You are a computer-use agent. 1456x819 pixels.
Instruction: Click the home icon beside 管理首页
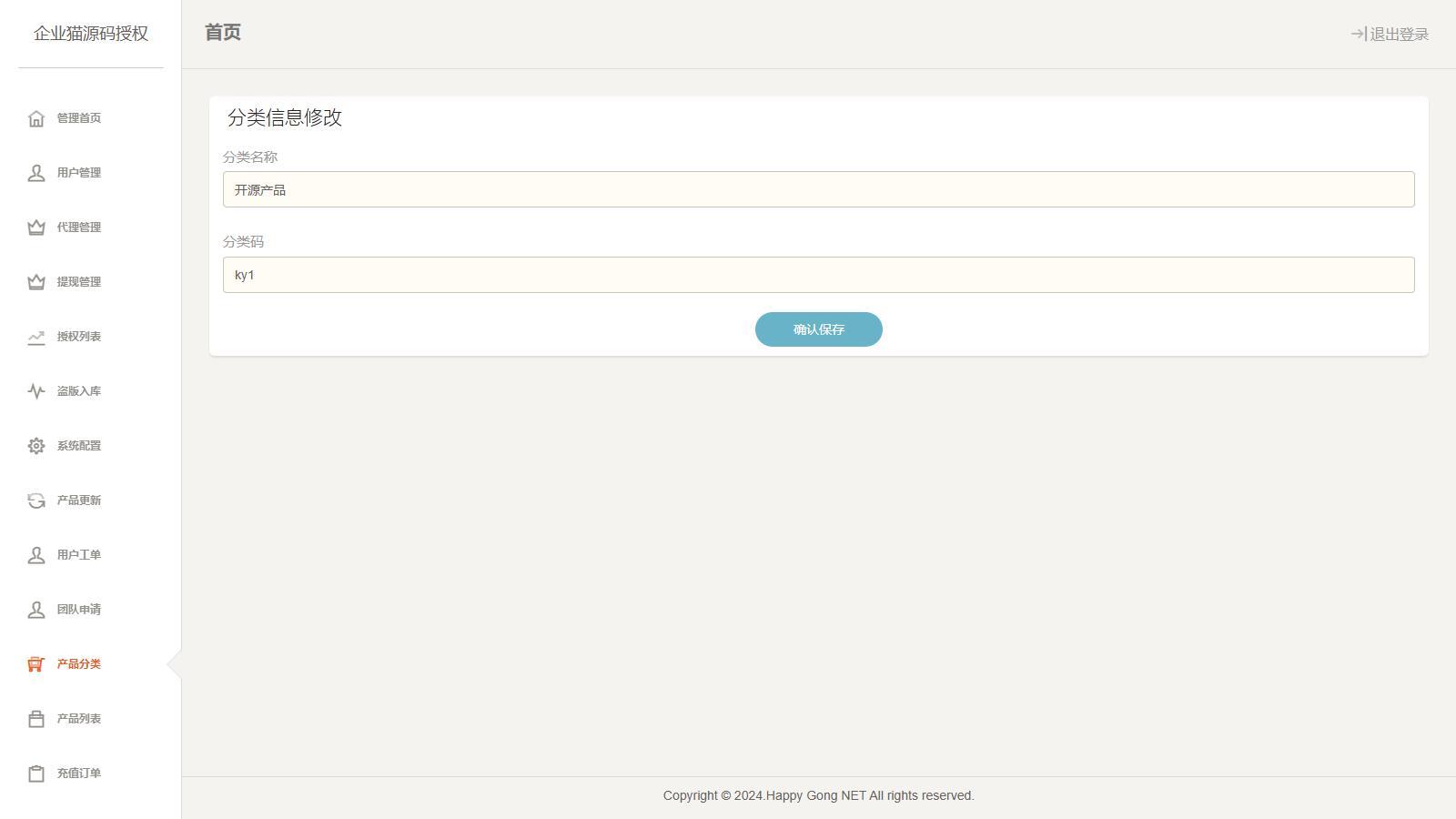click(36, 118)
